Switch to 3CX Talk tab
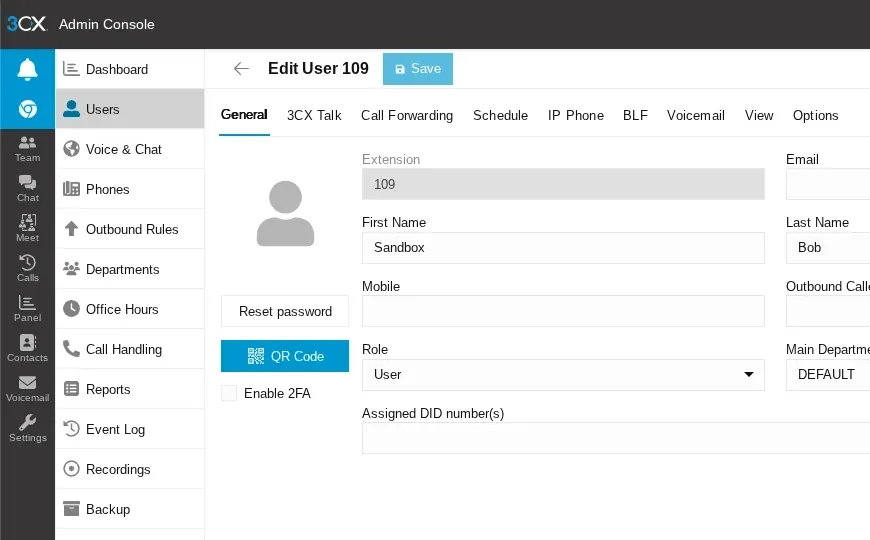This screenshot has height=540, width=870. point(314,115)
